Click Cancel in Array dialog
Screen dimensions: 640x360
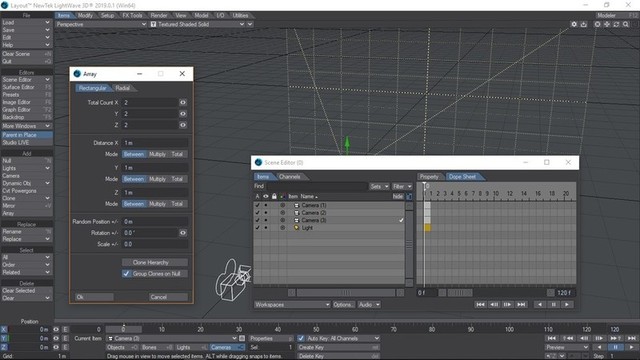pyautogui.click(x=168, y=297)
